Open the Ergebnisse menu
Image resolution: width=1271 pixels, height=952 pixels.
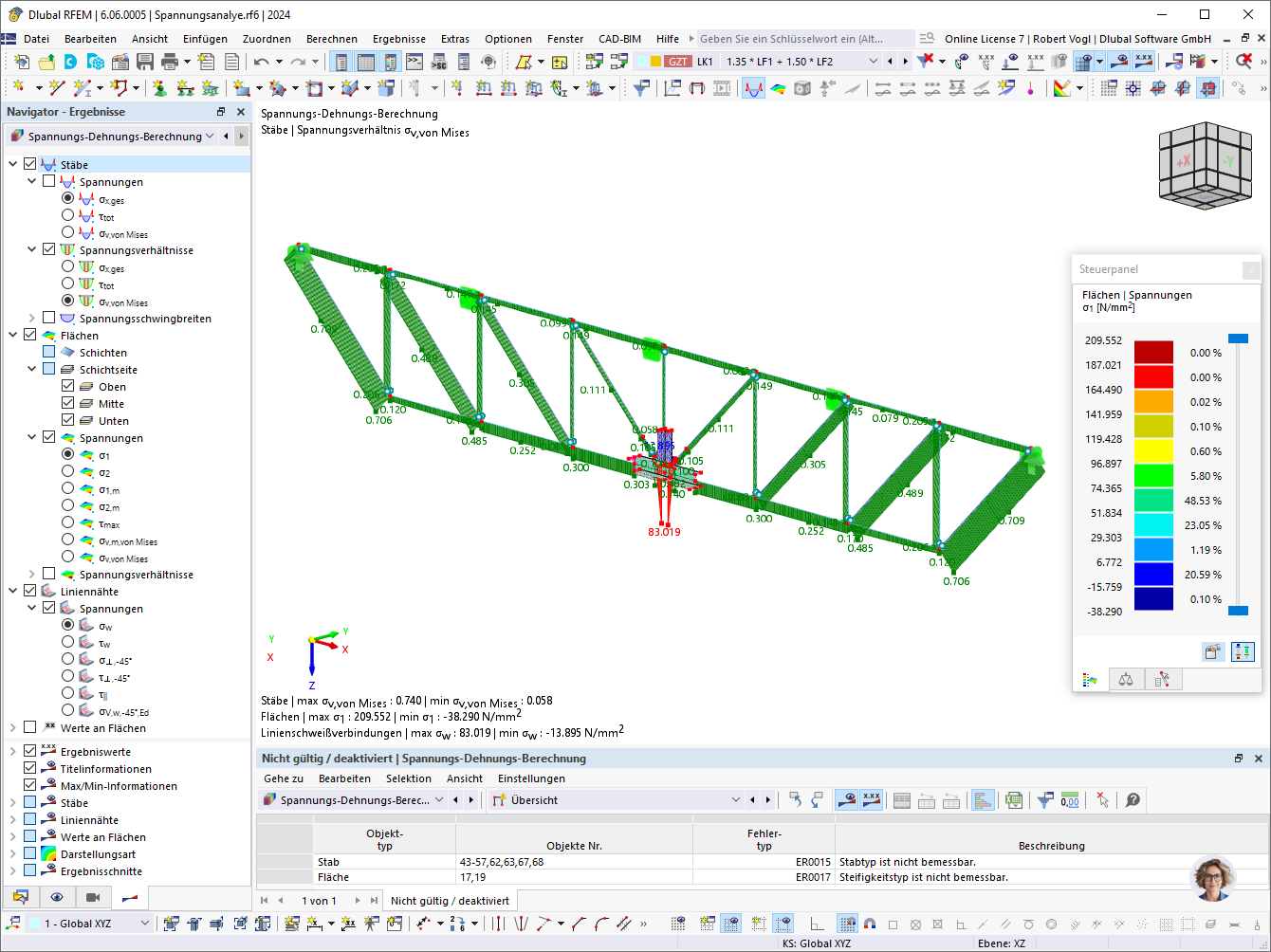(398, 39)
